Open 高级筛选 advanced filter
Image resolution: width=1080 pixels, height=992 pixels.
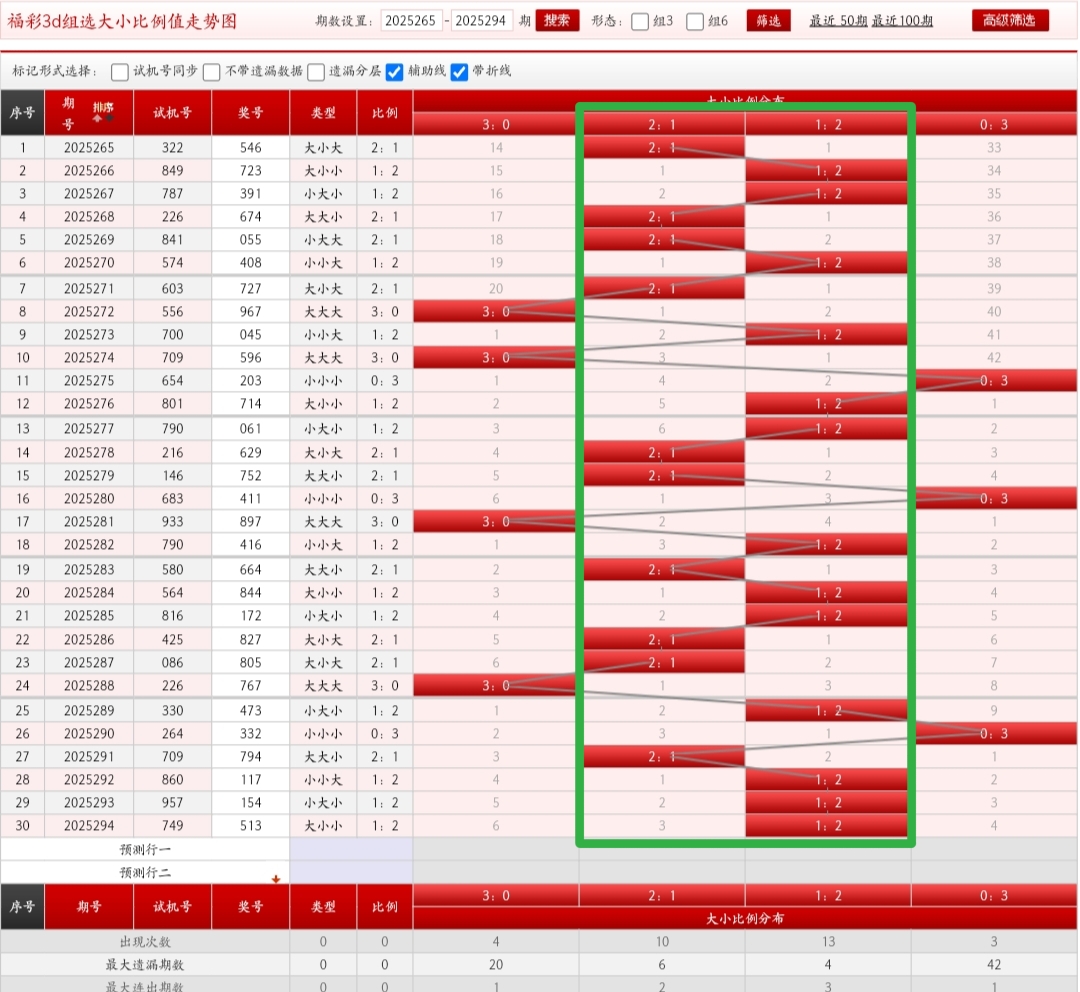(1010, 21)
